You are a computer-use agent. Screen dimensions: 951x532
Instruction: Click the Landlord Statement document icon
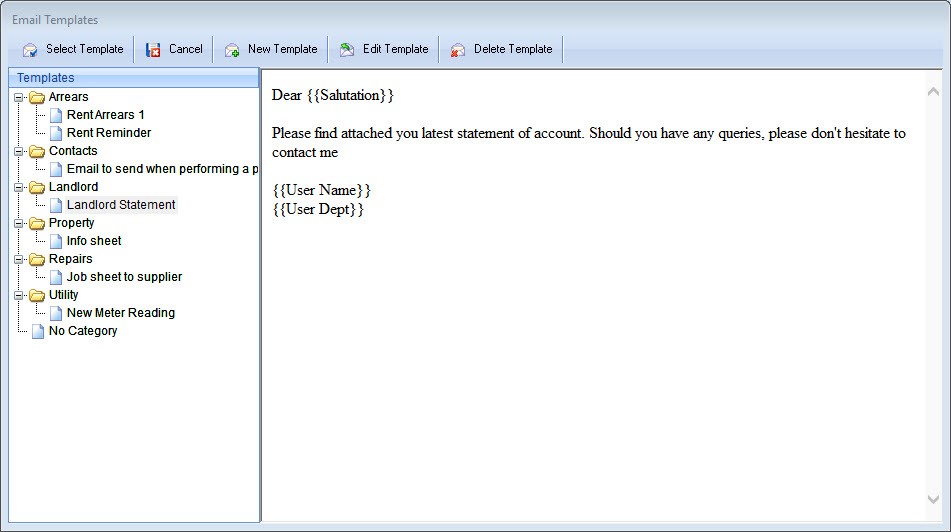56,205
